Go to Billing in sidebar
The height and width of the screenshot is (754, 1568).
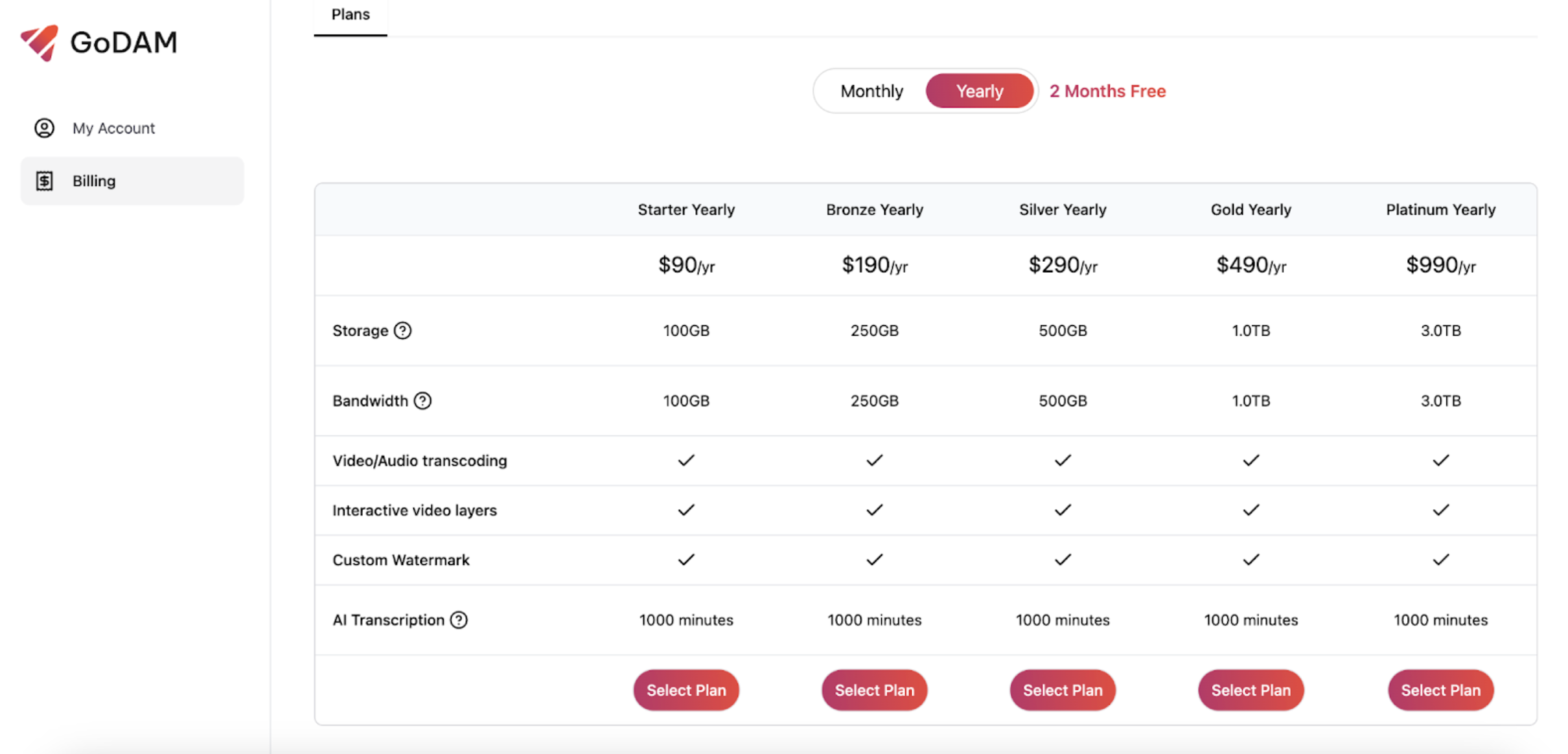94,181
